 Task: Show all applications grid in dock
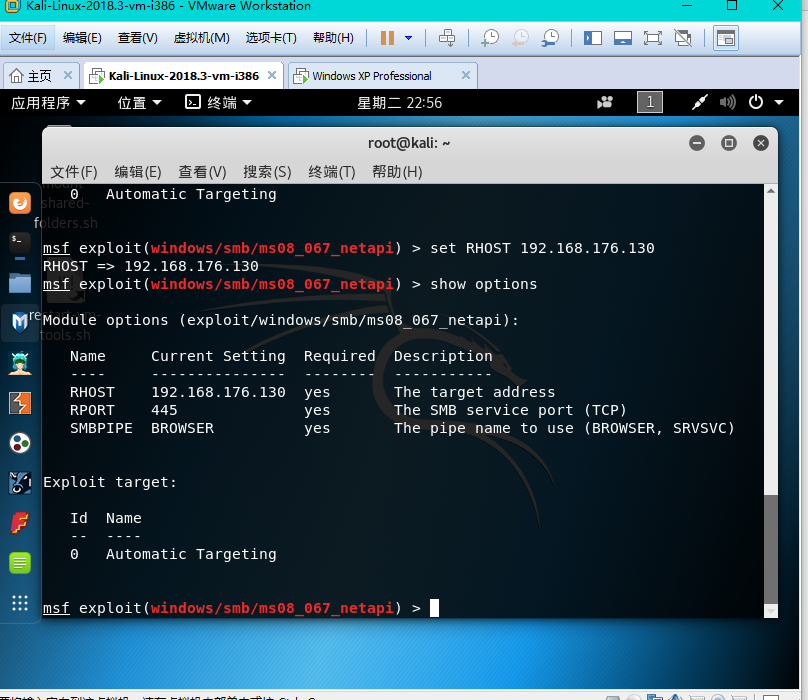pos(20,603)
